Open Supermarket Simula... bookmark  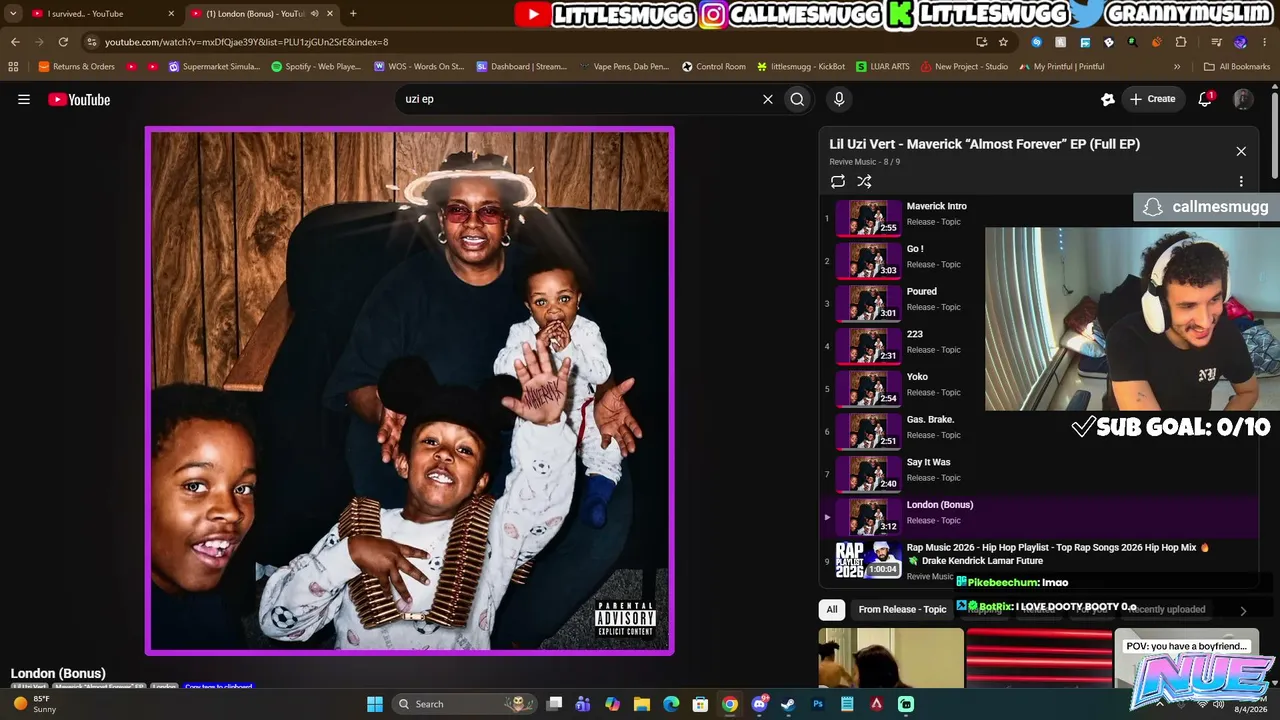[x=214, y=67]
